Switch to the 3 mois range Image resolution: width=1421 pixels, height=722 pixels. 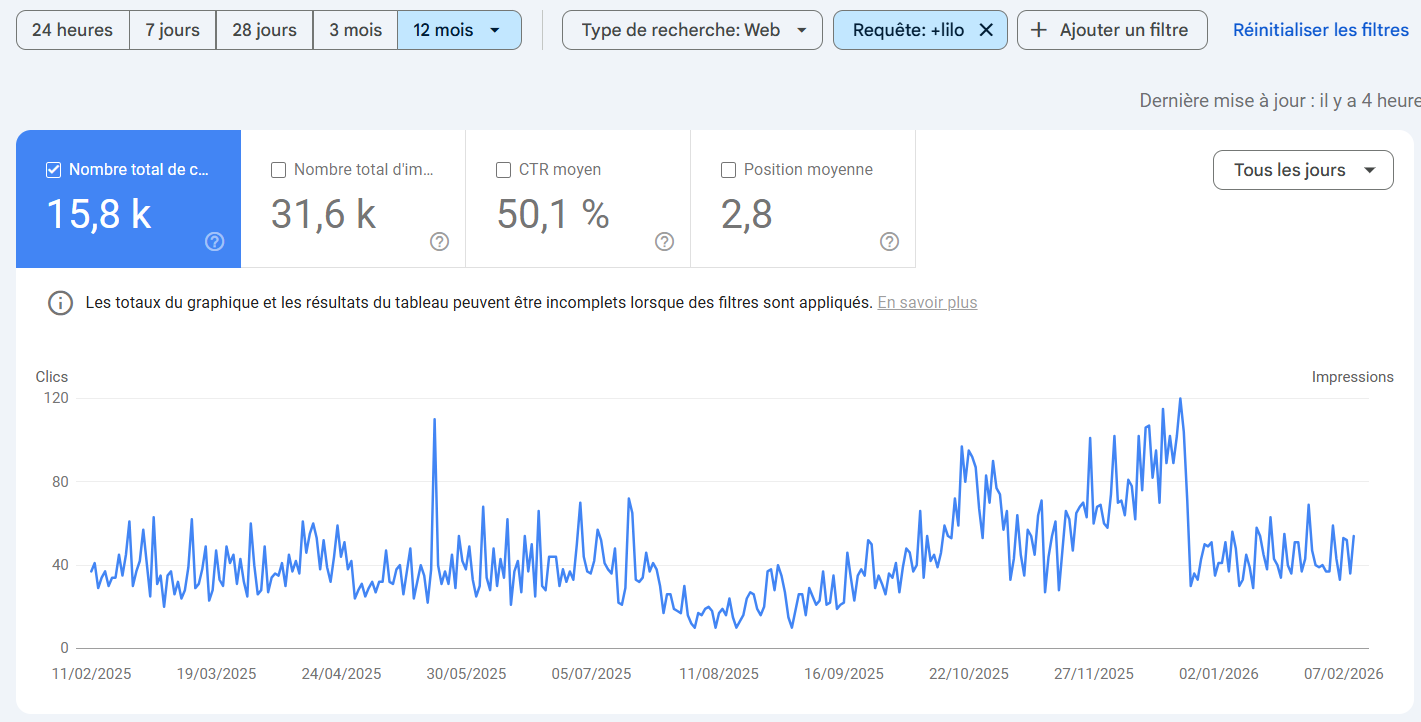(x=355, y=30)
